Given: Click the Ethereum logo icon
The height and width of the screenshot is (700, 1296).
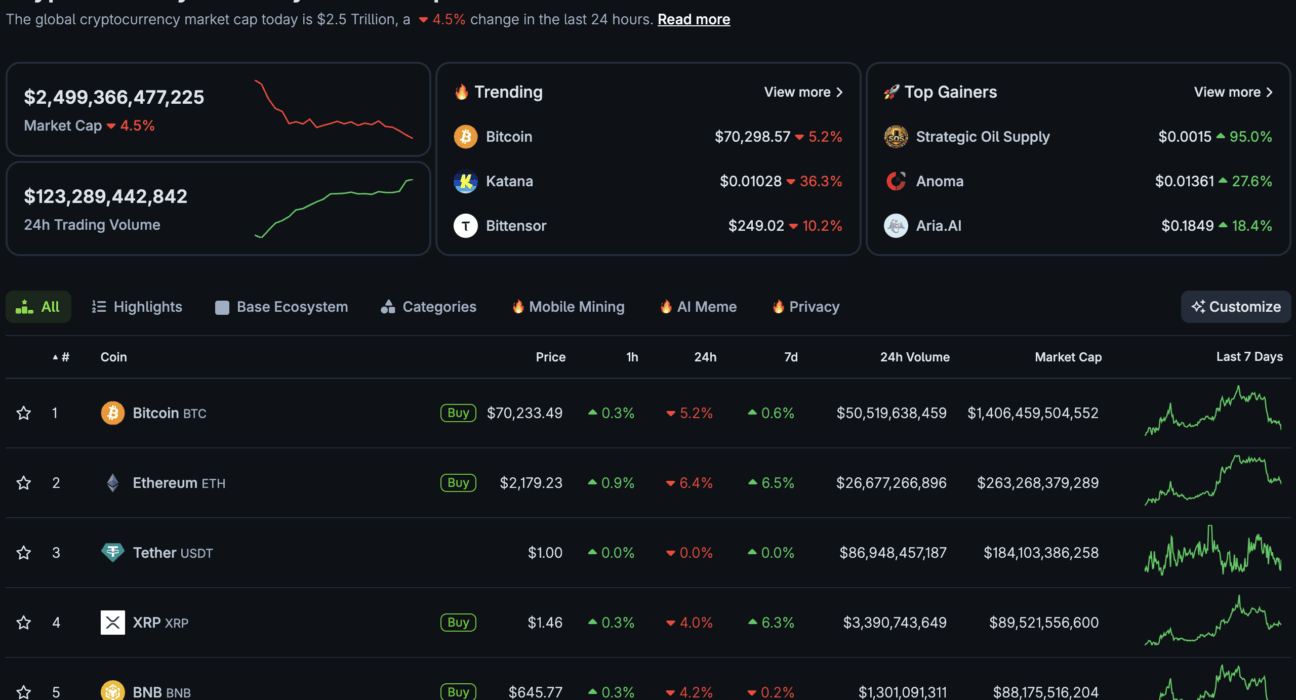Looking at the screenshot, I should point(113,483).
